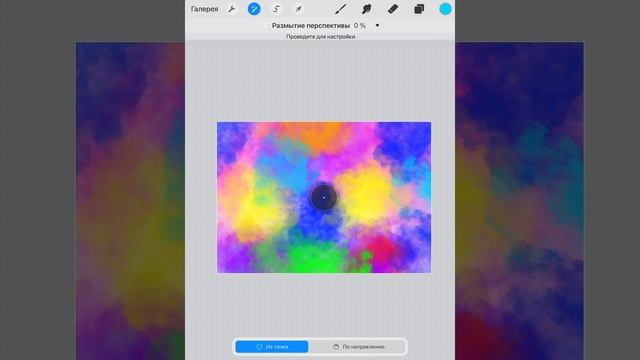
Task: Click the dark blur center point disc
Action: [x=324, y=198]
